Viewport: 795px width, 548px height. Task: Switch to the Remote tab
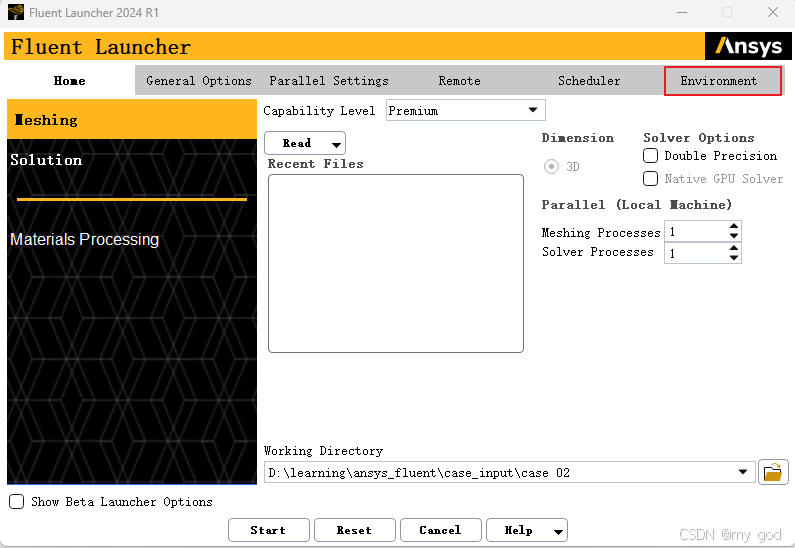(459, 81)
